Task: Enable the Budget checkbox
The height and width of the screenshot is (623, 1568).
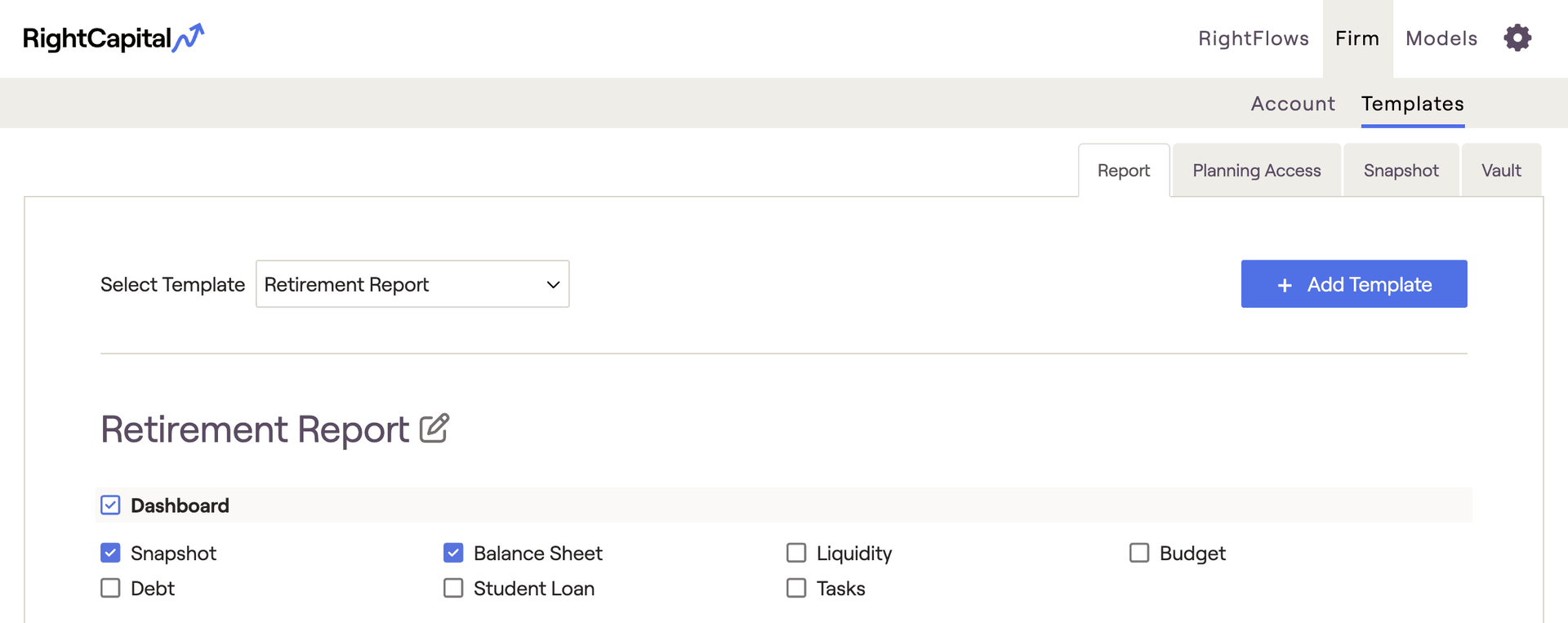Action: point(1139,553)
